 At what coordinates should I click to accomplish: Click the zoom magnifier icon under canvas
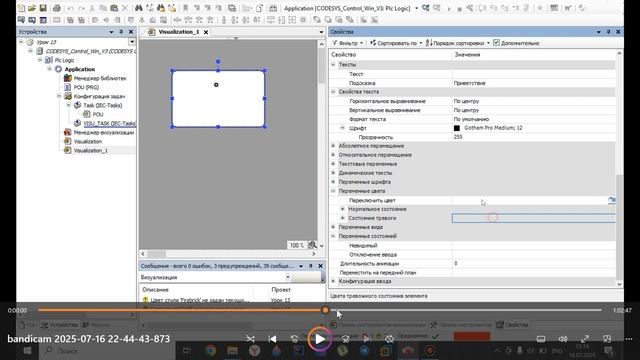coord(313,245)
